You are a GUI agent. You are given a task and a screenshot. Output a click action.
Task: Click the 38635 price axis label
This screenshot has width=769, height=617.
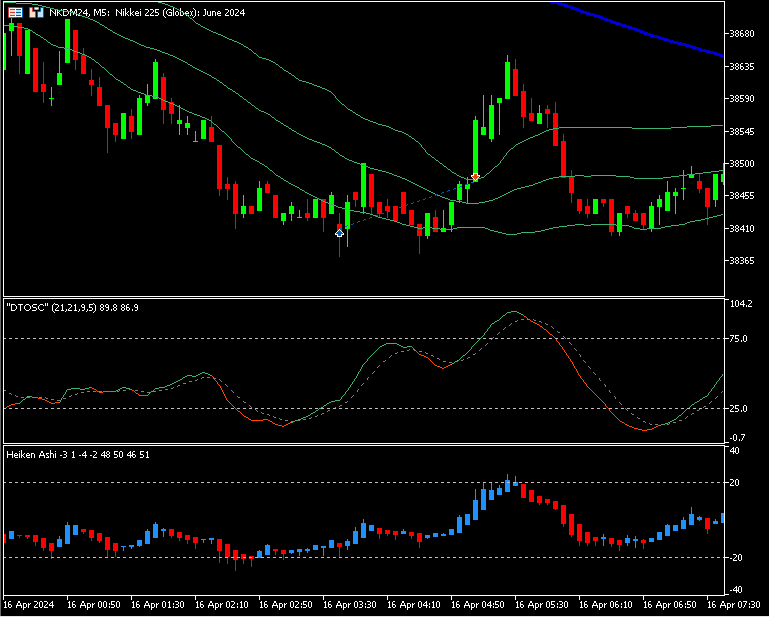742,66
